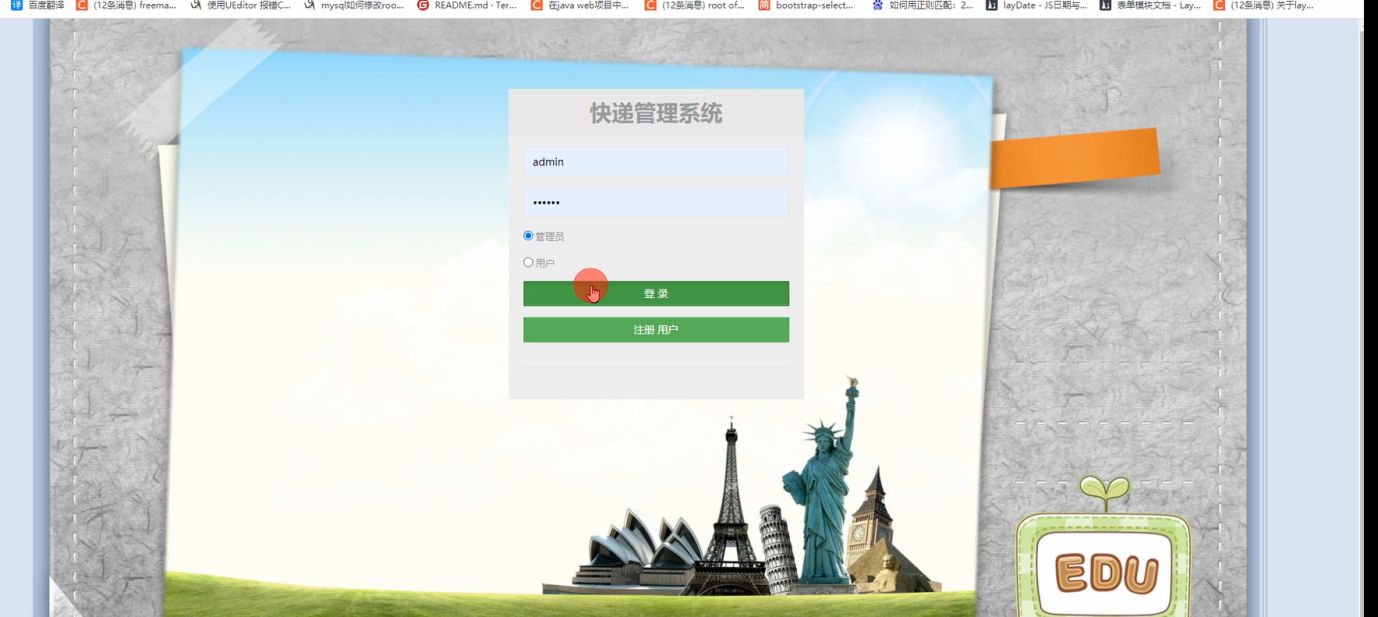Open the 'bootstrap-select...' bookmark
The height and width of the screenshot is (617, 1378).
(x=806, y=5)
